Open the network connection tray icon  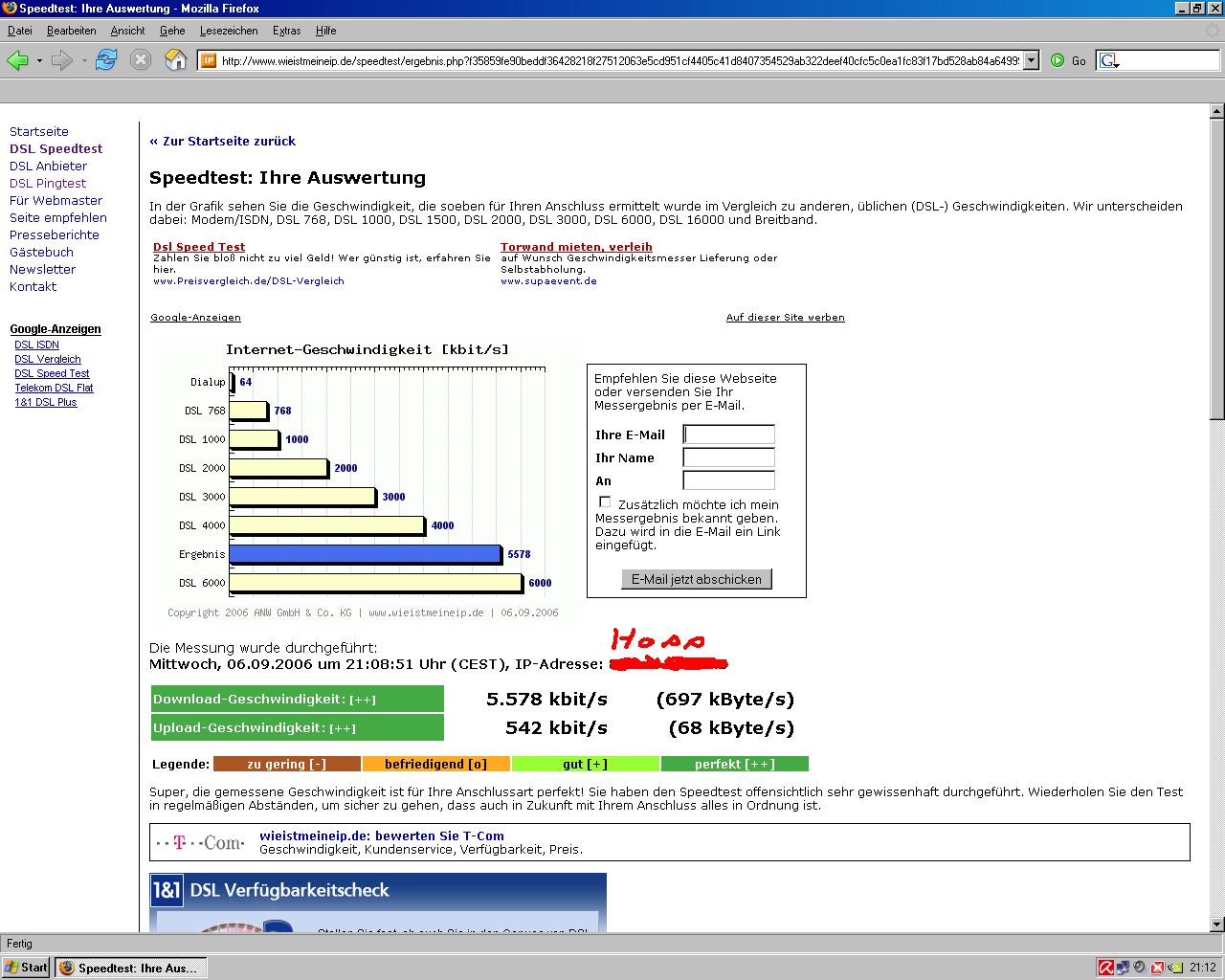[1123, 968]
